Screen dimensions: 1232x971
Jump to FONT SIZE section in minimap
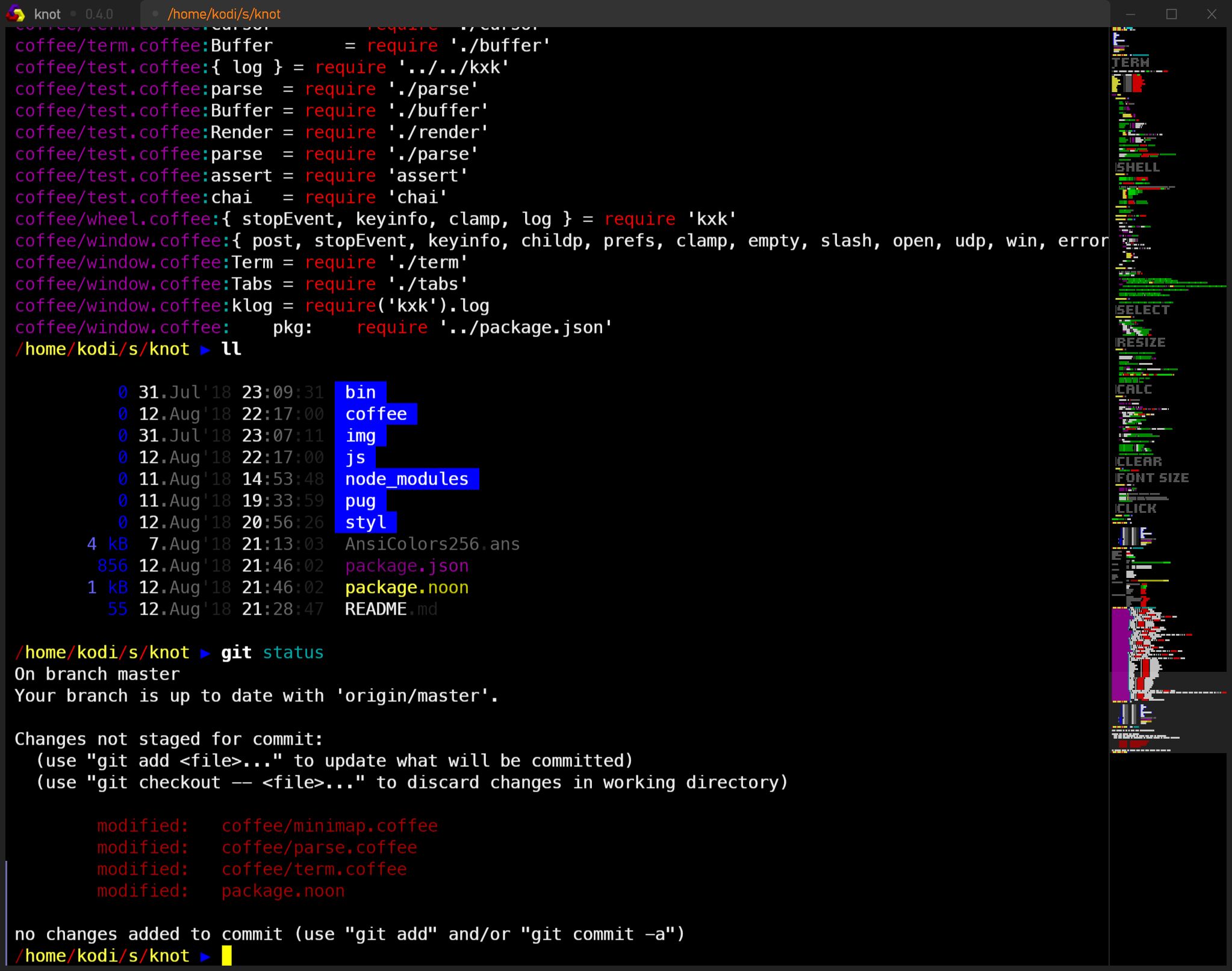coord(1152,478)
